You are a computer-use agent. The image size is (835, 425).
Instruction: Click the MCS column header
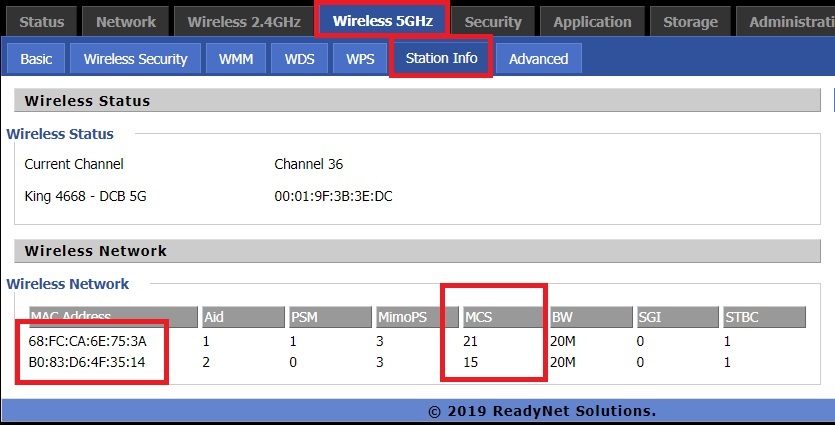(479, 317)
